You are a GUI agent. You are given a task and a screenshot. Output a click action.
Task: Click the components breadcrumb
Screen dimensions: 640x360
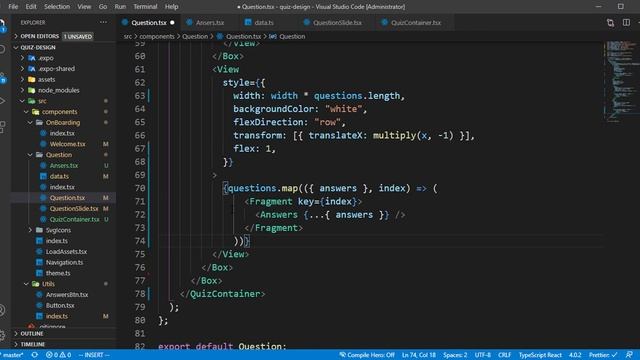pos(157,36)
